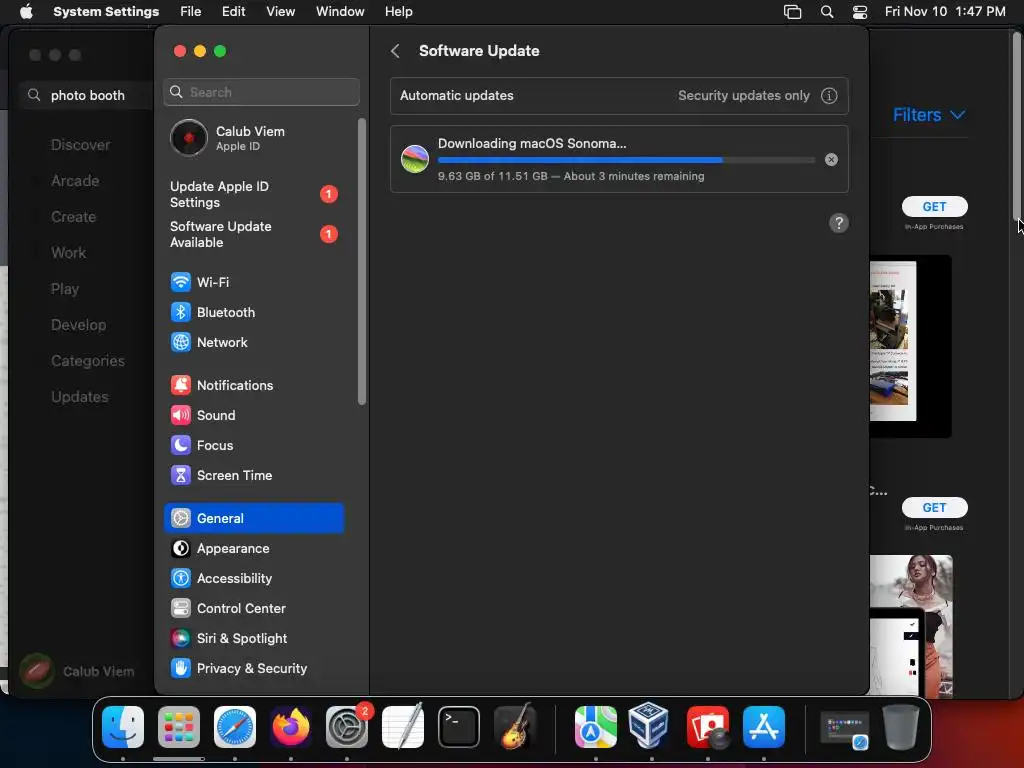This screenshot has height=768, width=1024.
Task: Open the Help menu
Action: tap(398, 11)
